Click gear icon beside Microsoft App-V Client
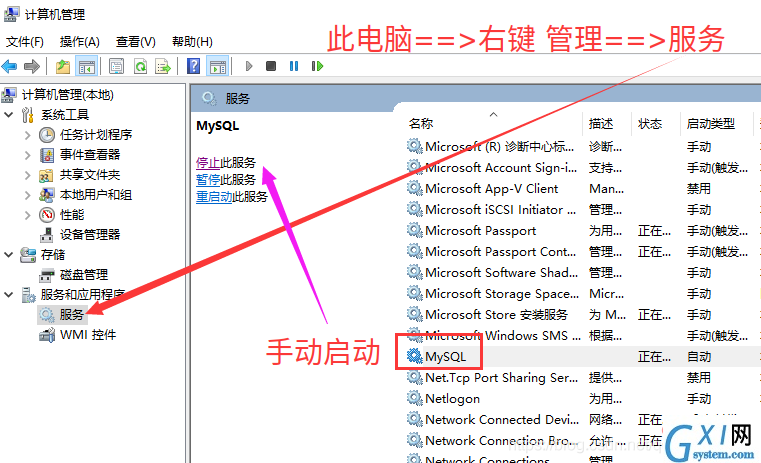Screen dimensions: 761x463 tap(414, 188)
